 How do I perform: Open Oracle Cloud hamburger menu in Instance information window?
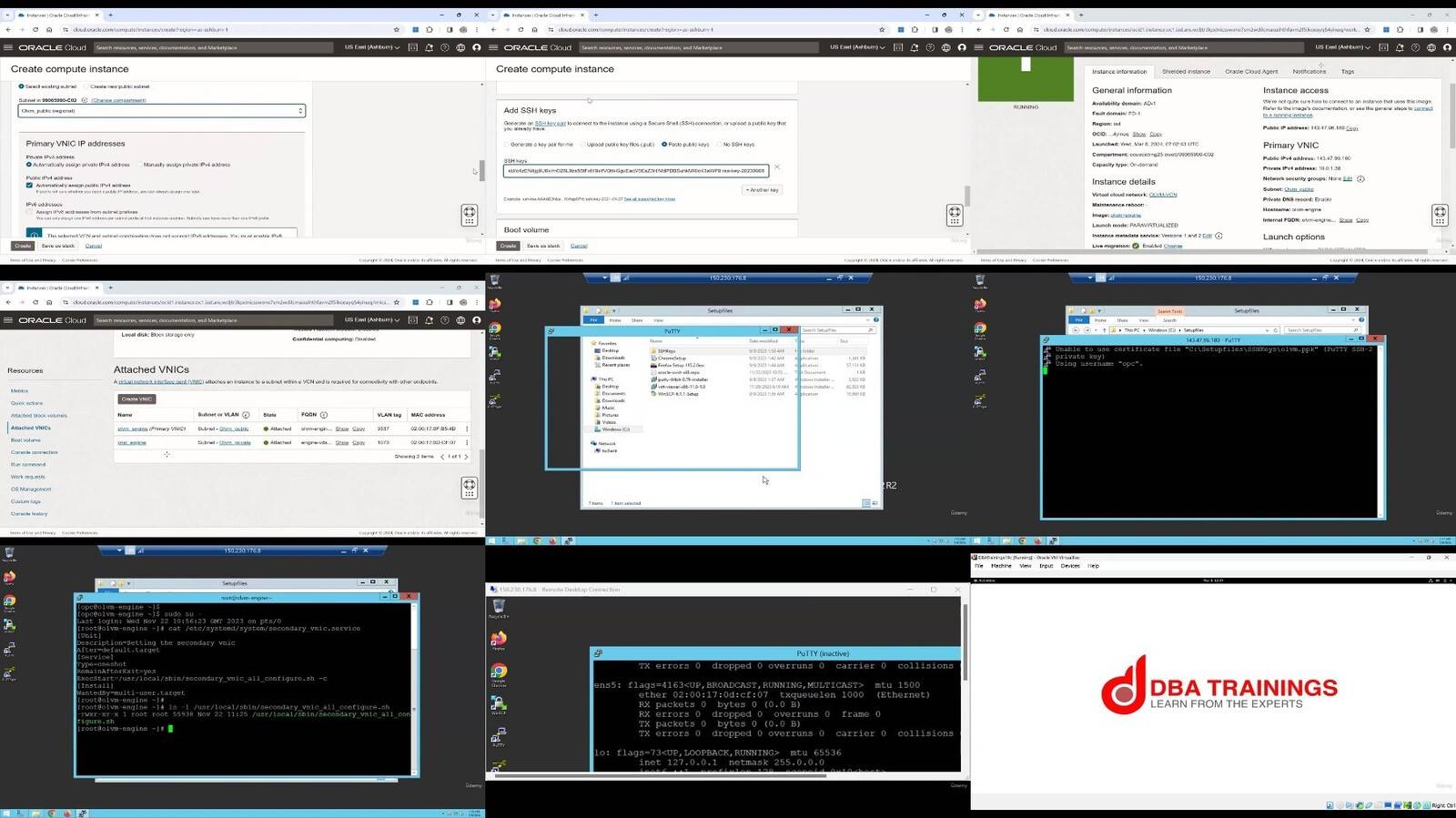[x=979, y=47]
